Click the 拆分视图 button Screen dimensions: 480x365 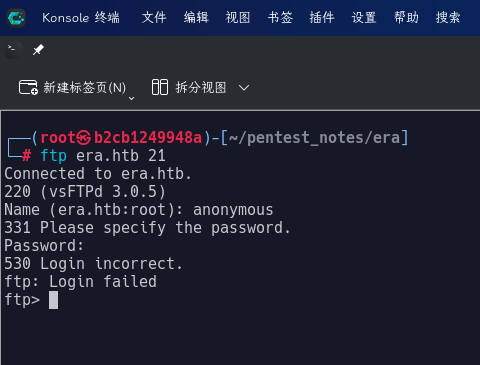pyautogui.click(x=189, y=87)
